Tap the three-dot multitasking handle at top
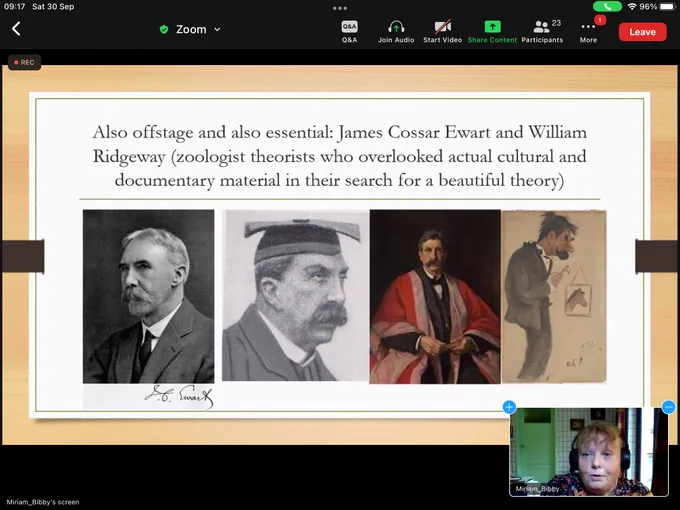The height and width of the screenshot is (510, 680). pyautogui.click(x=340, y=8)
